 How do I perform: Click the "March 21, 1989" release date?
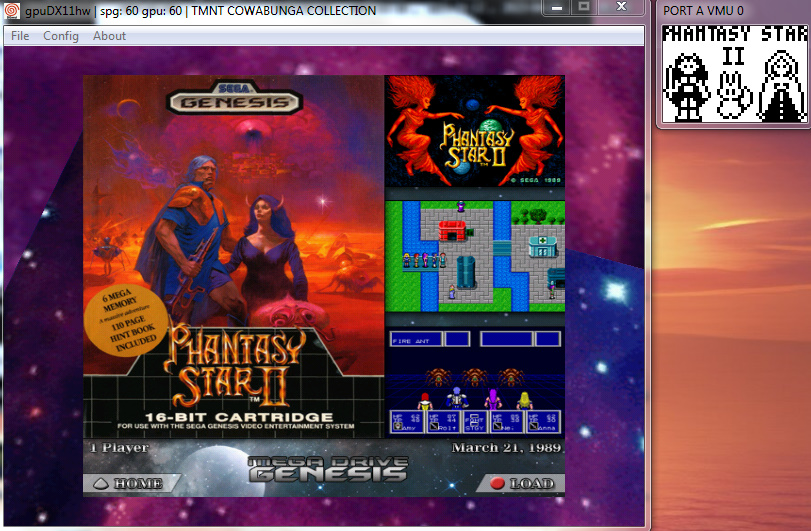point(506,447)
